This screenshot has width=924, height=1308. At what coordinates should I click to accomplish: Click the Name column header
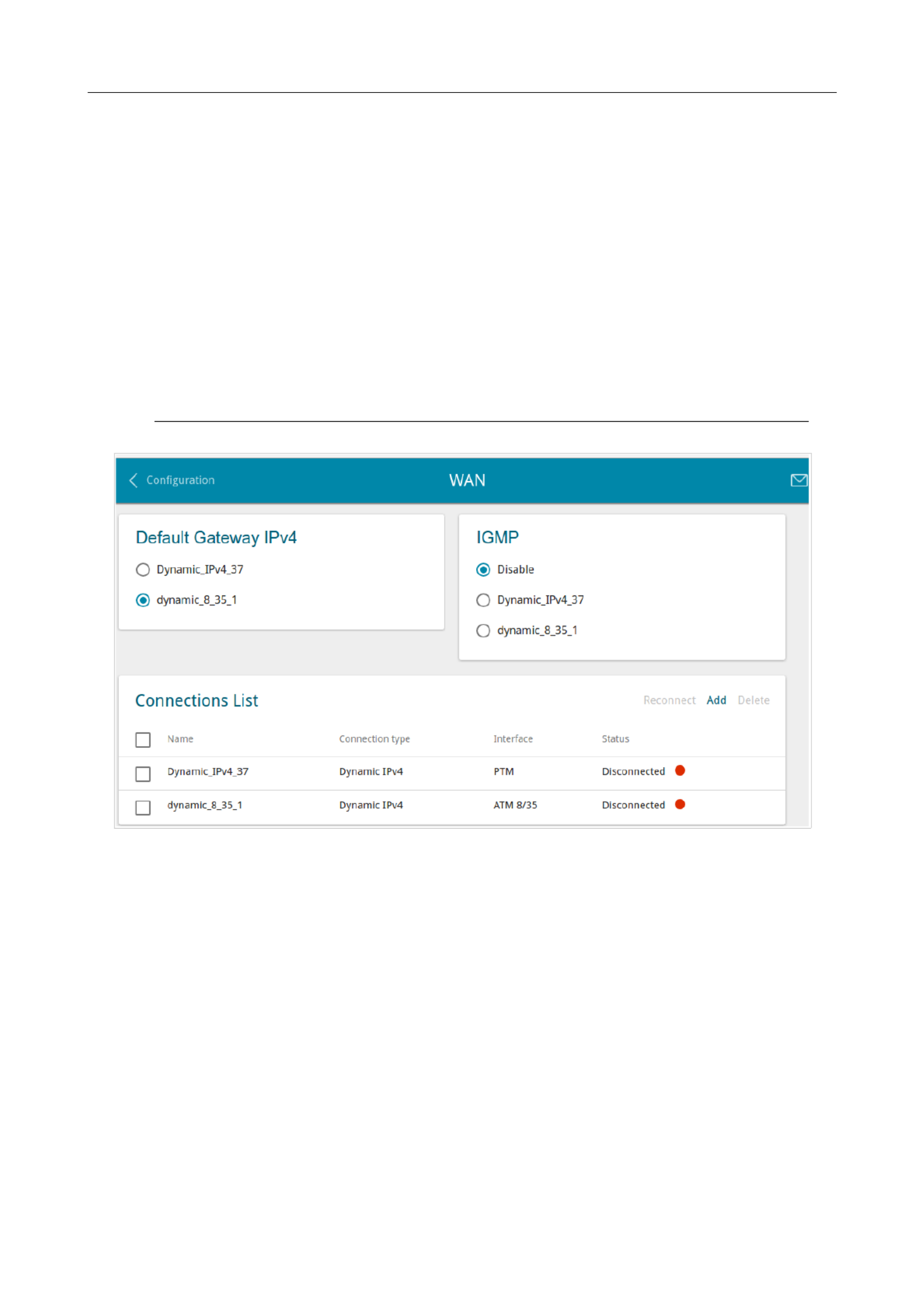[180, 739]
